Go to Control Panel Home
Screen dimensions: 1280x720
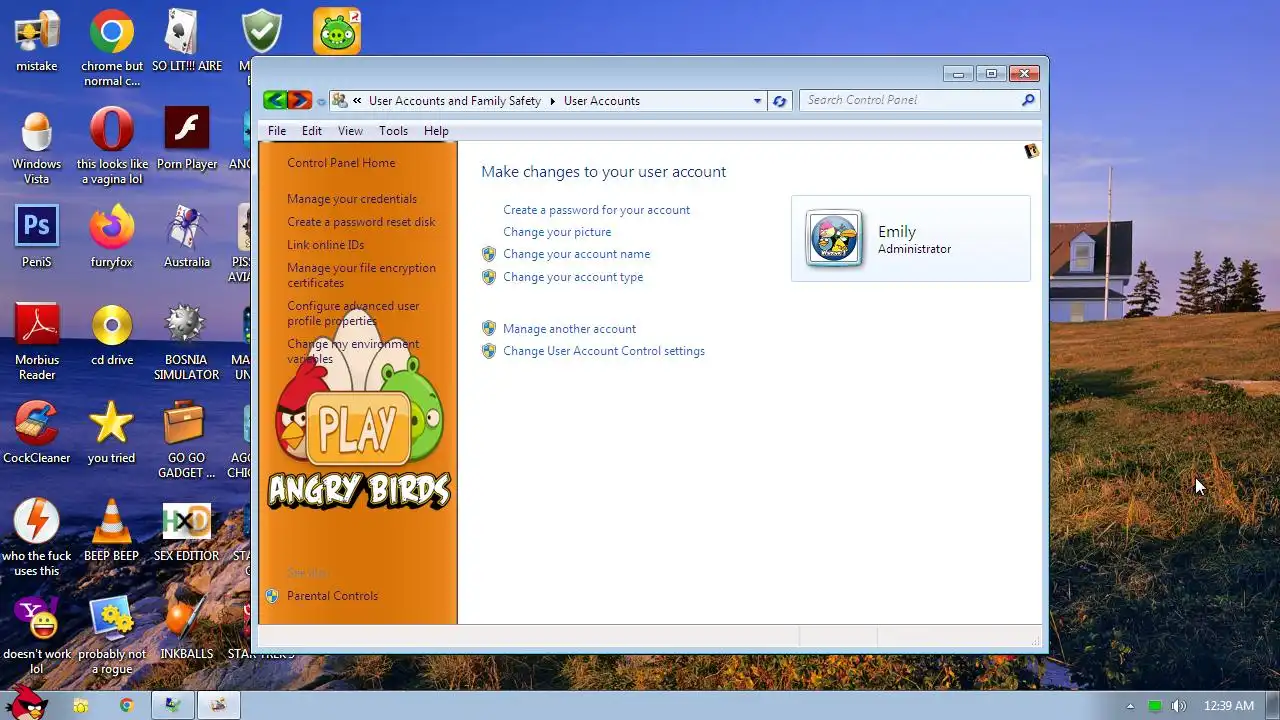point(341,163)
